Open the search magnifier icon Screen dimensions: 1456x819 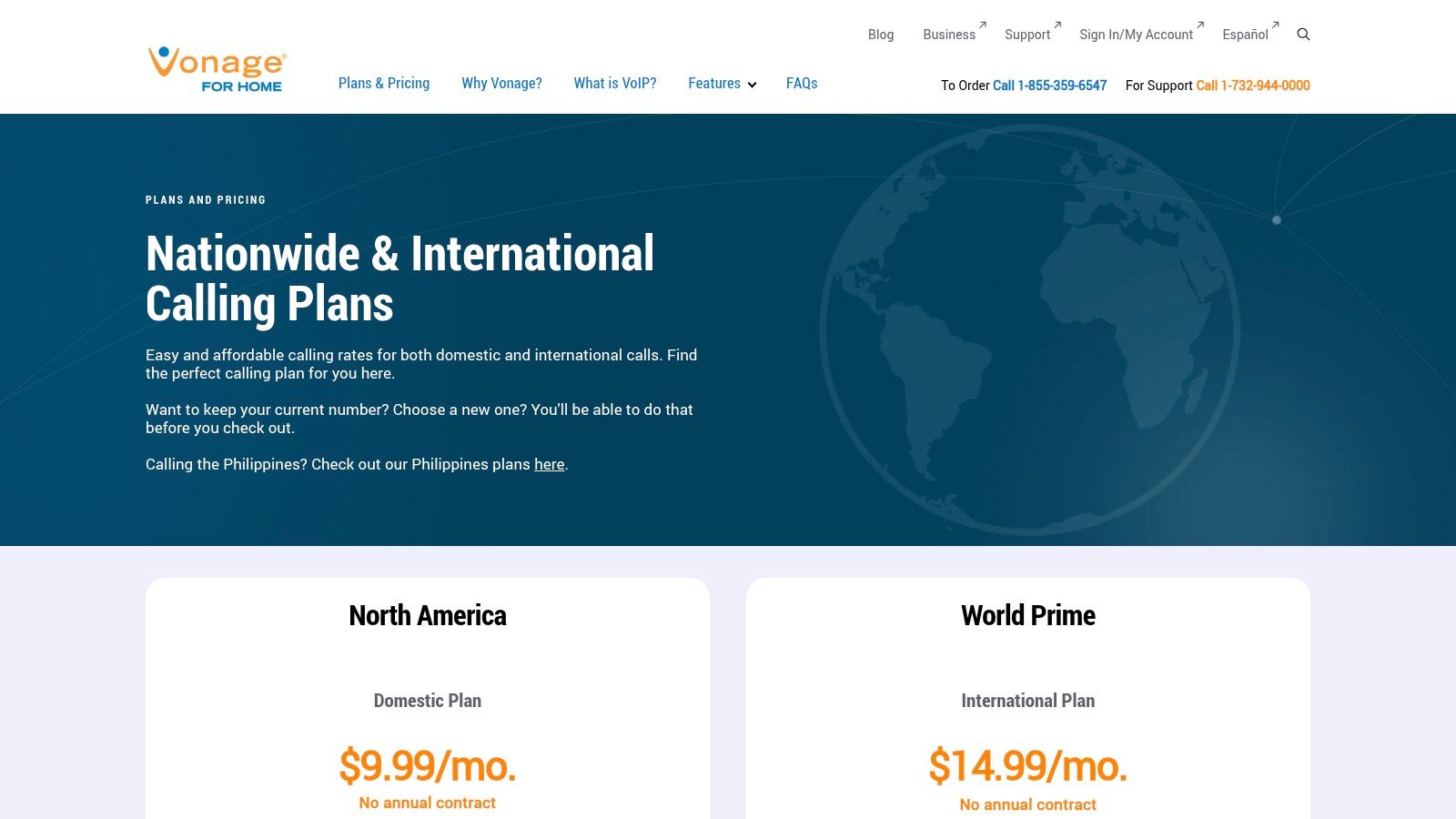point(1303,34)
